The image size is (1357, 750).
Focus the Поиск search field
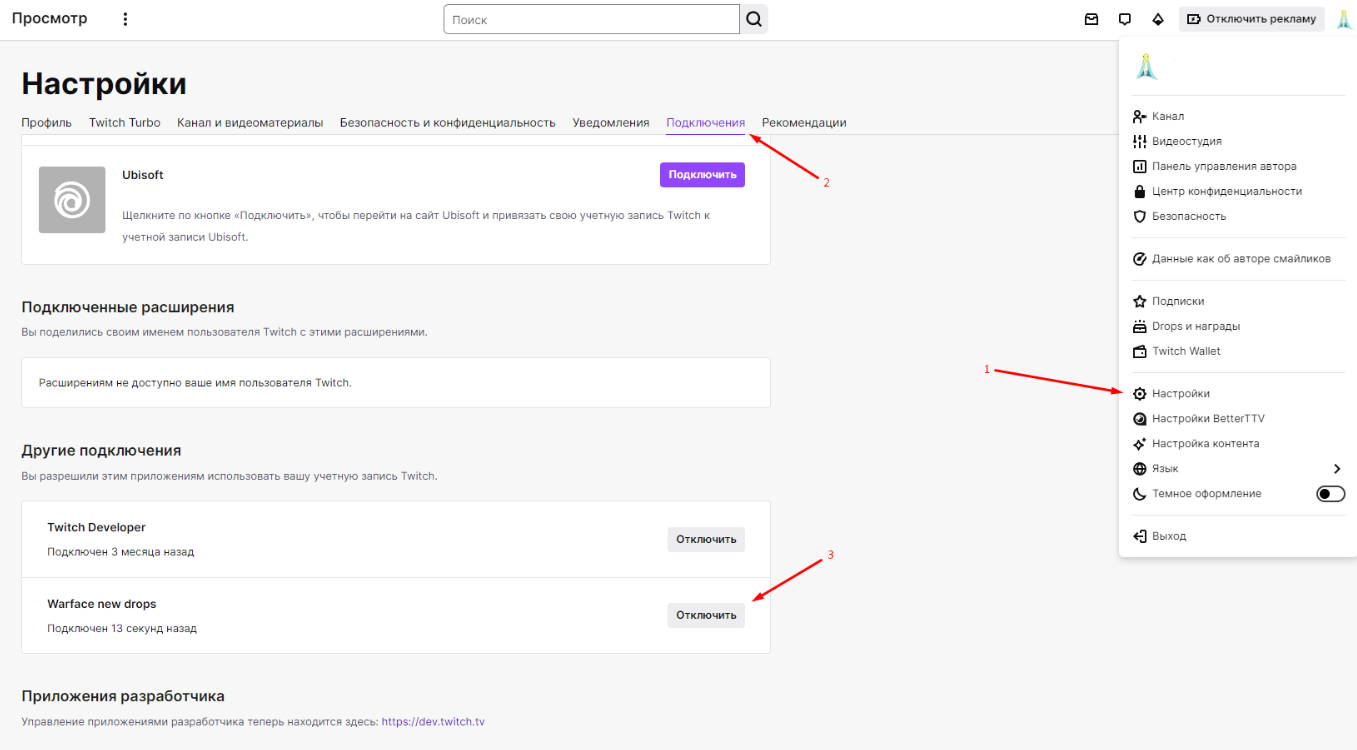click(592, 19)
